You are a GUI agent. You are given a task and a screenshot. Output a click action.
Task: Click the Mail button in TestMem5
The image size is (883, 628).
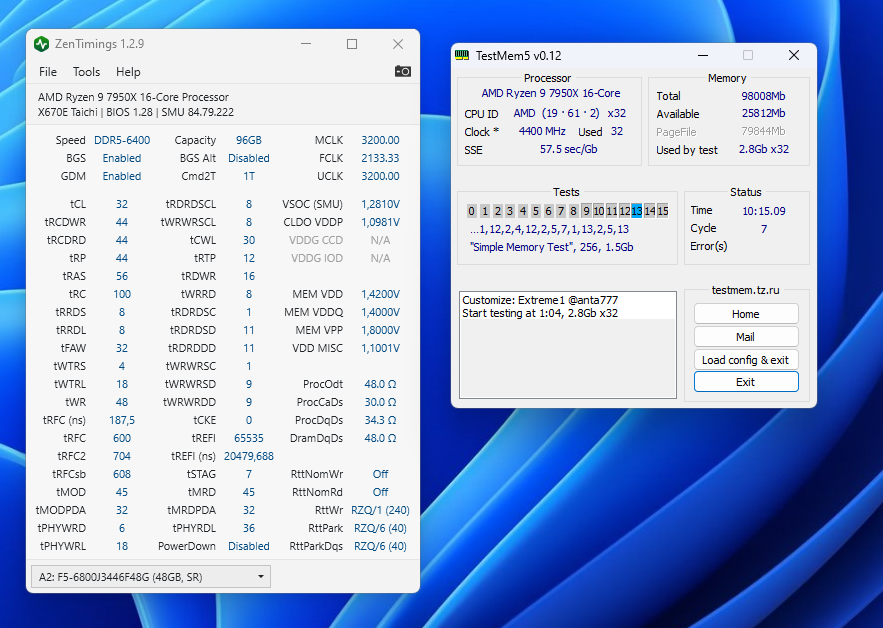tap(746, 337)
